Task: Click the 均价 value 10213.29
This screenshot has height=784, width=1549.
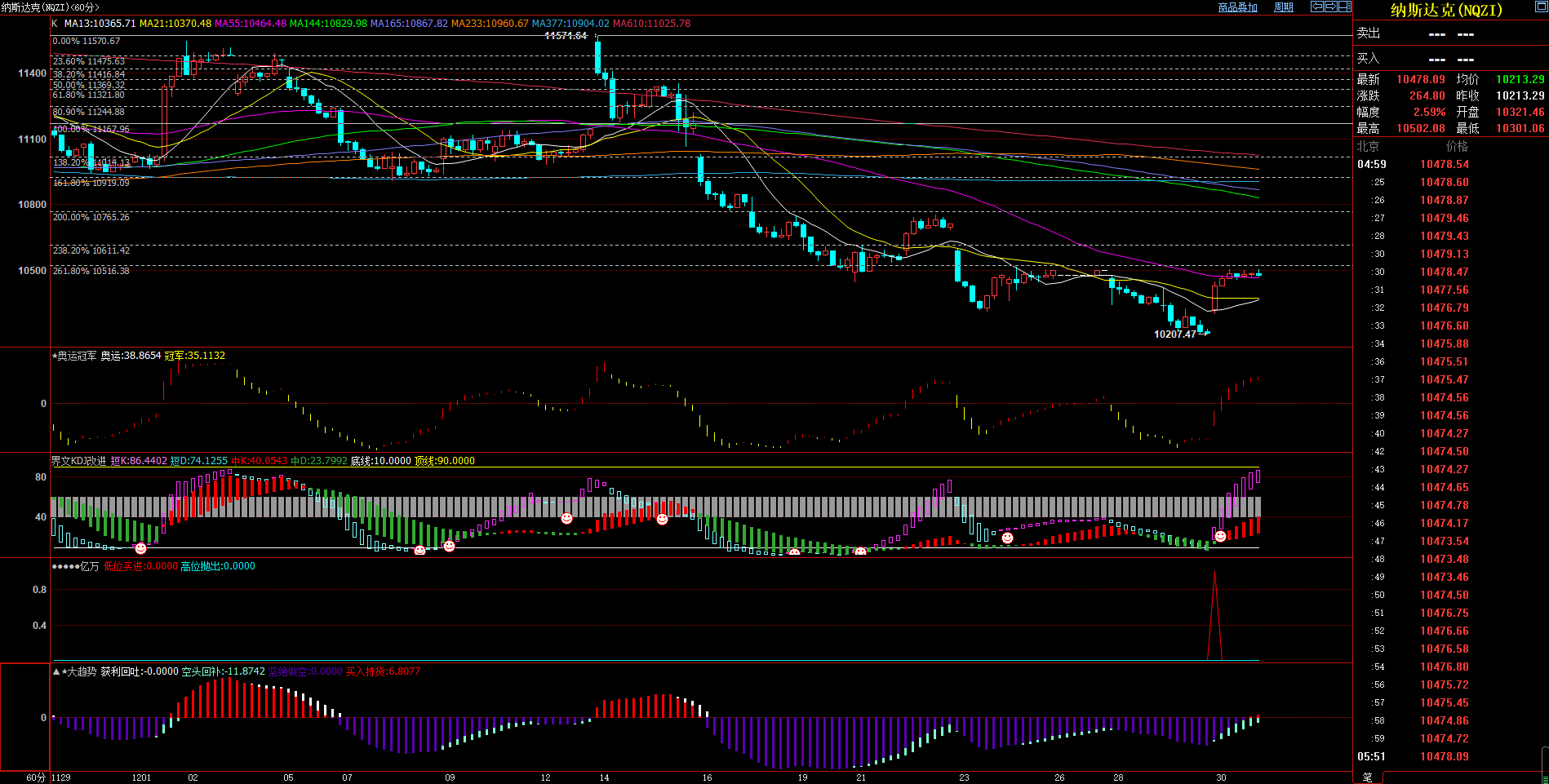Action: (1520, 80)
